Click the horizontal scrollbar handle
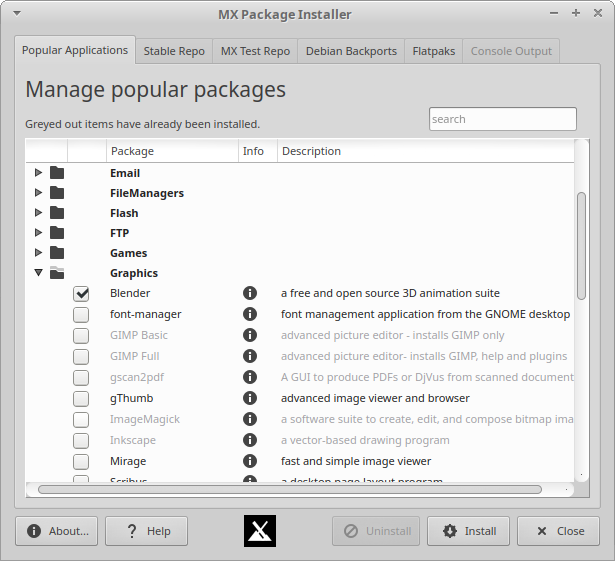The height and width of the screenshot is (561, 615). pos(290,490)
